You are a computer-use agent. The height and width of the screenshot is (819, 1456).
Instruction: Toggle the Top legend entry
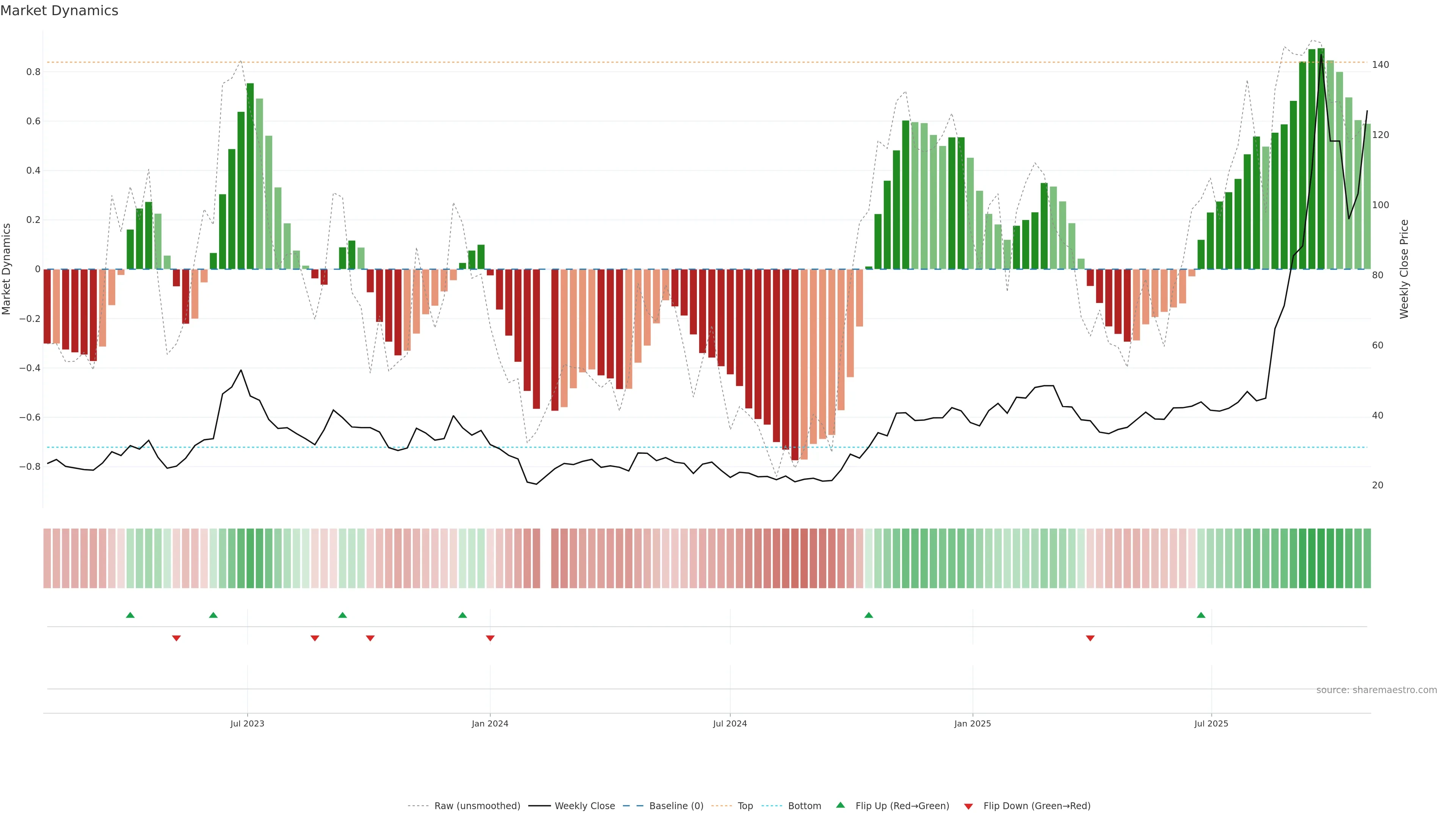click(x=745, y=806)
